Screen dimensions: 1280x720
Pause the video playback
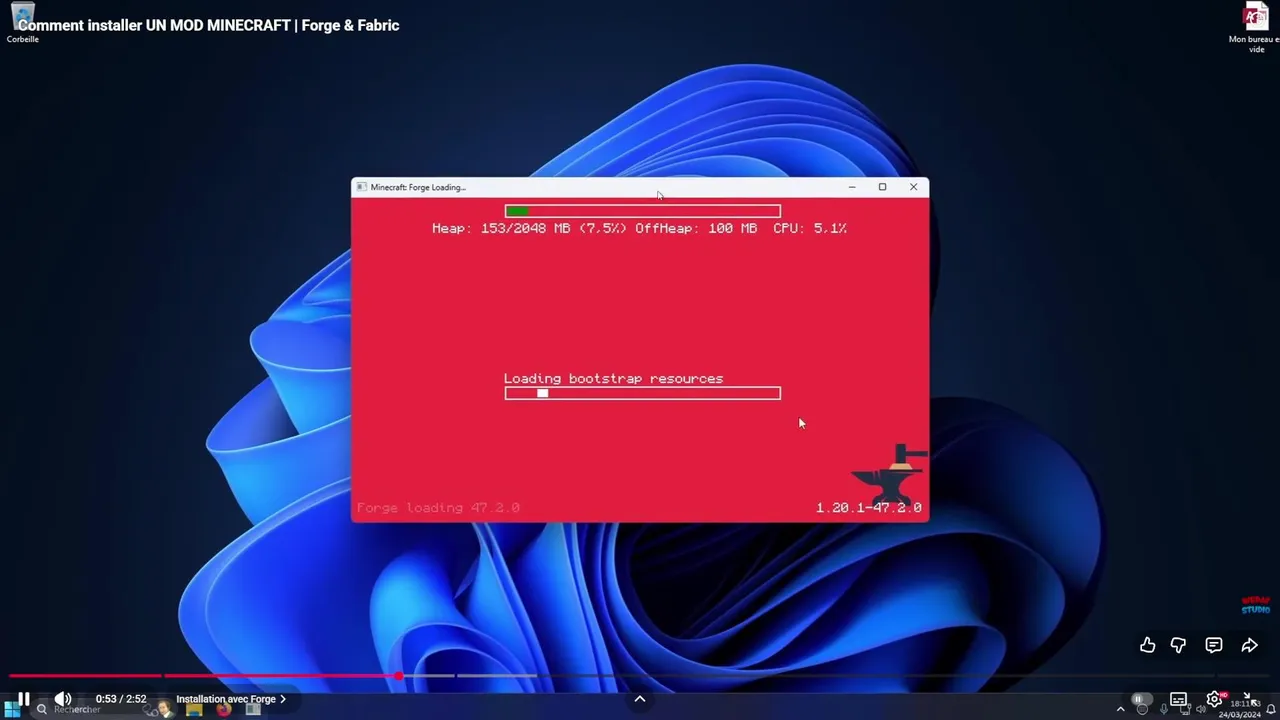point(24,699)
